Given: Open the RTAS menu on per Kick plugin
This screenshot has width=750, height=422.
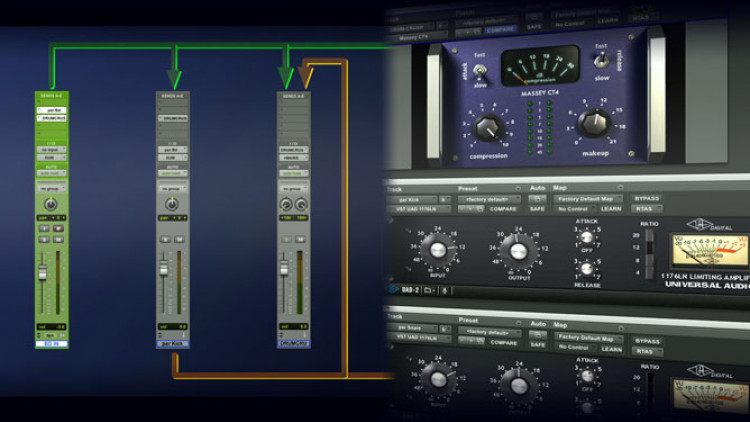Looking at the screenshot, I should pos(647,209).
